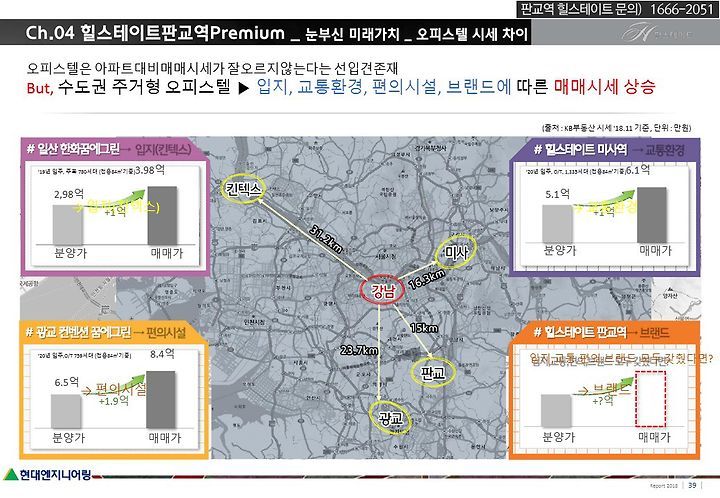This screenshot has width=720, height=498.
Task: Click the 6.1억 price value
Action: (638, 170)
